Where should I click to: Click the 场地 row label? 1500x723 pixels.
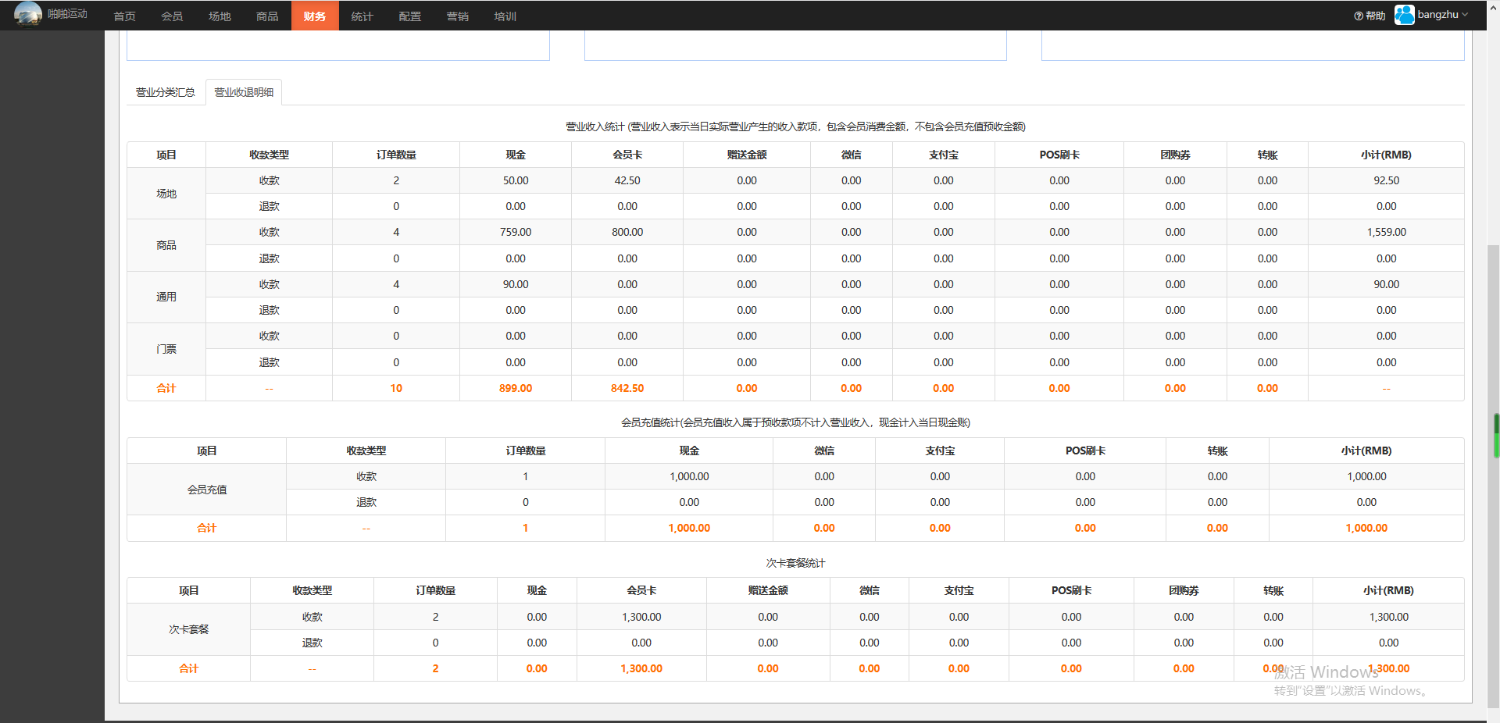click(166, 193)
